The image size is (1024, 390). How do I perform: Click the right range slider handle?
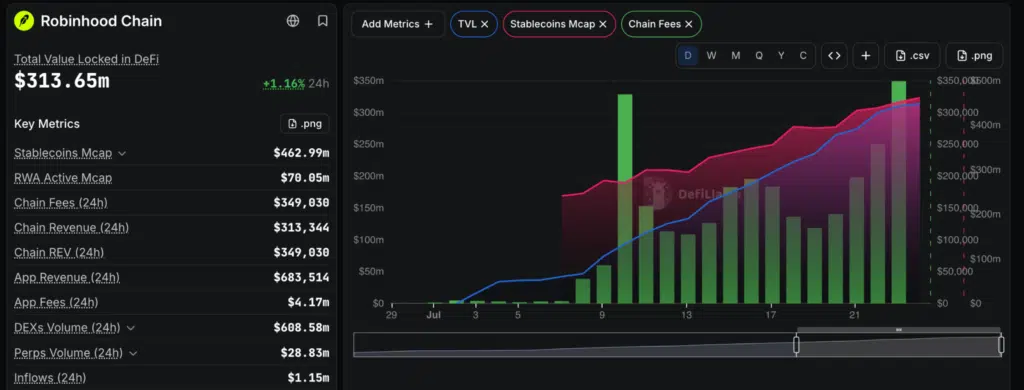[1001, 345]
